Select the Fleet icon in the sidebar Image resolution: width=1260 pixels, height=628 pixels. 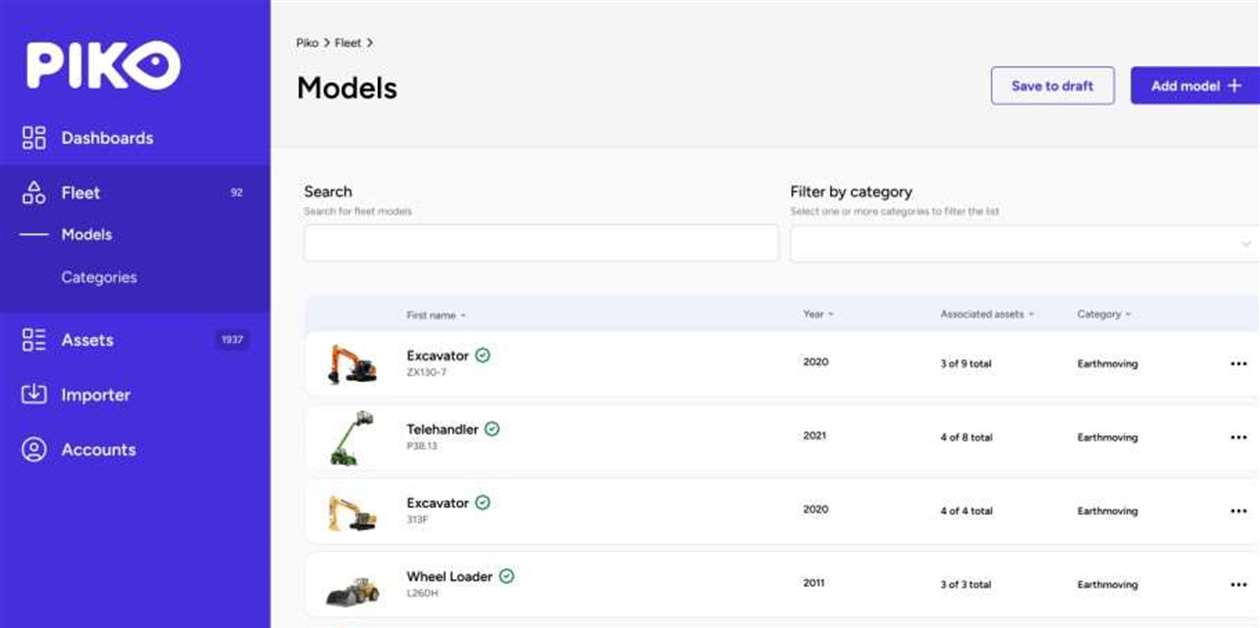coord(34,192)
